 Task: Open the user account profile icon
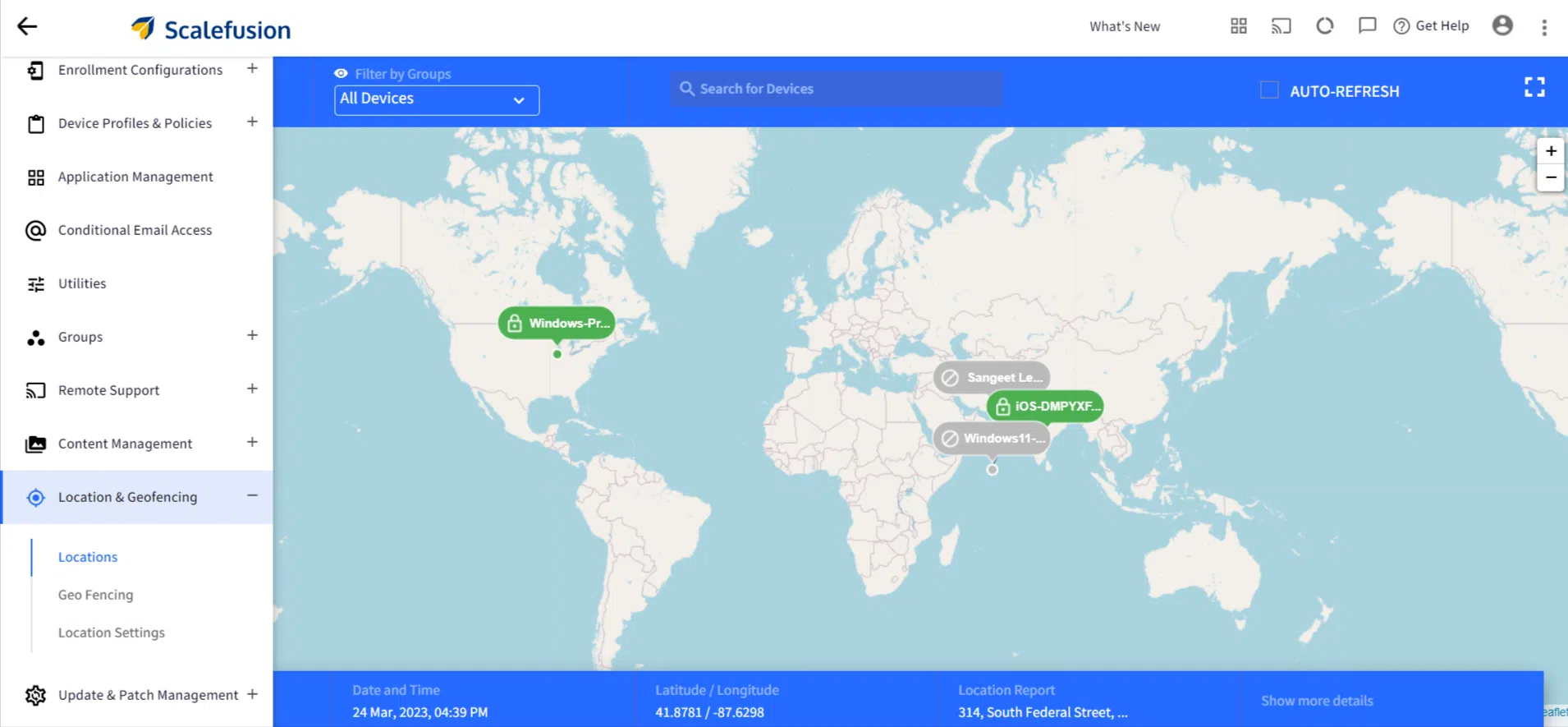point(1502,26)
